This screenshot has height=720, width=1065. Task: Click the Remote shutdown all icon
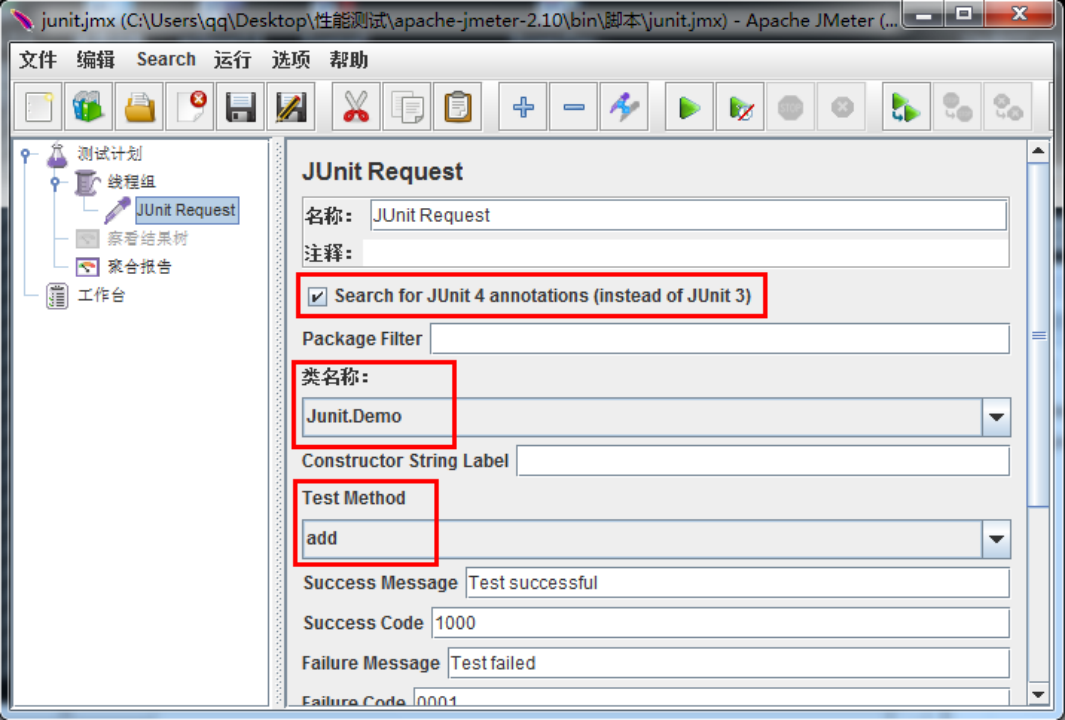pos(1008,107)
